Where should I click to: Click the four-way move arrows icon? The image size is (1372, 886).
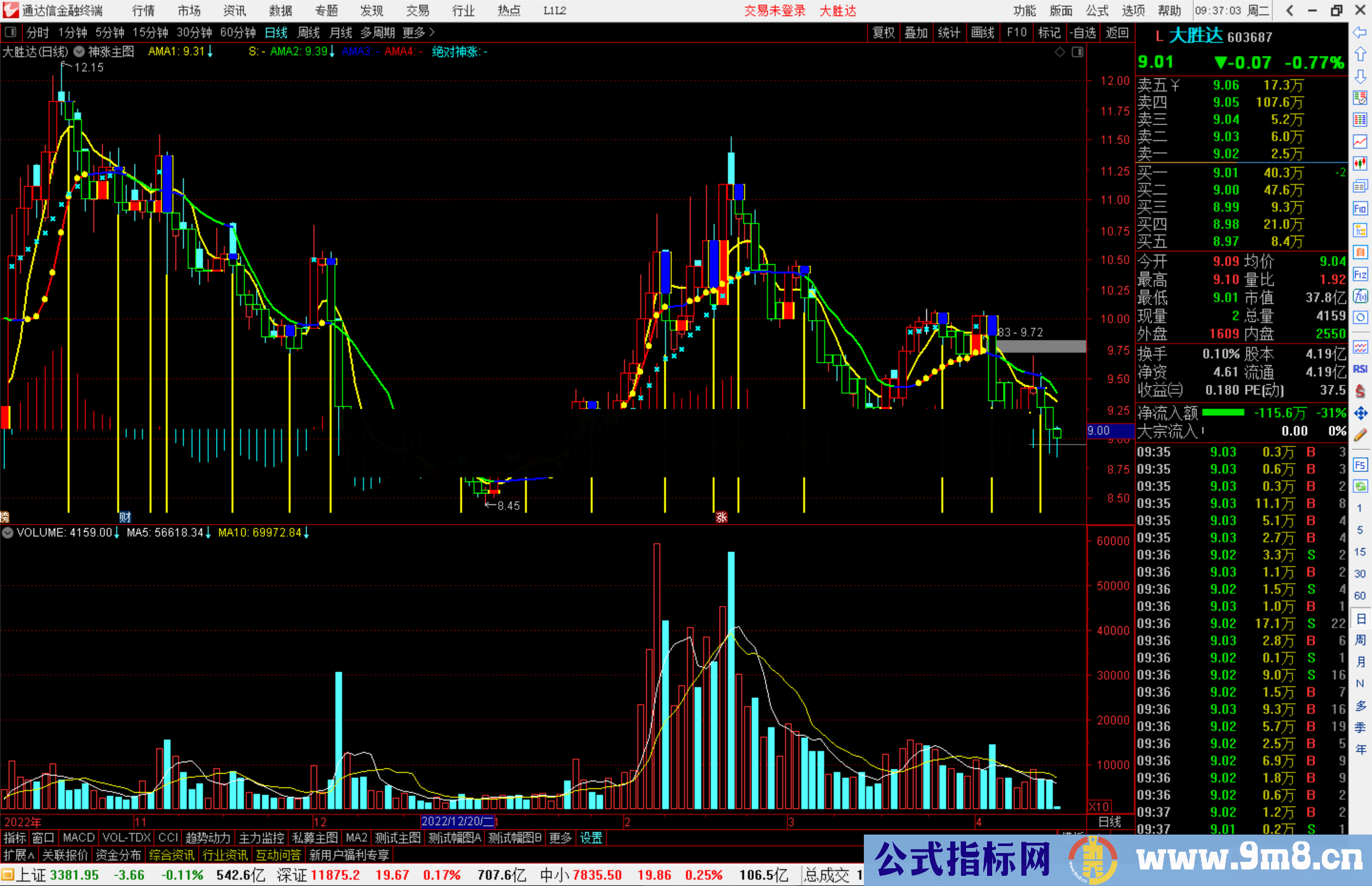pyautogui.click(x=1360, y=413)
